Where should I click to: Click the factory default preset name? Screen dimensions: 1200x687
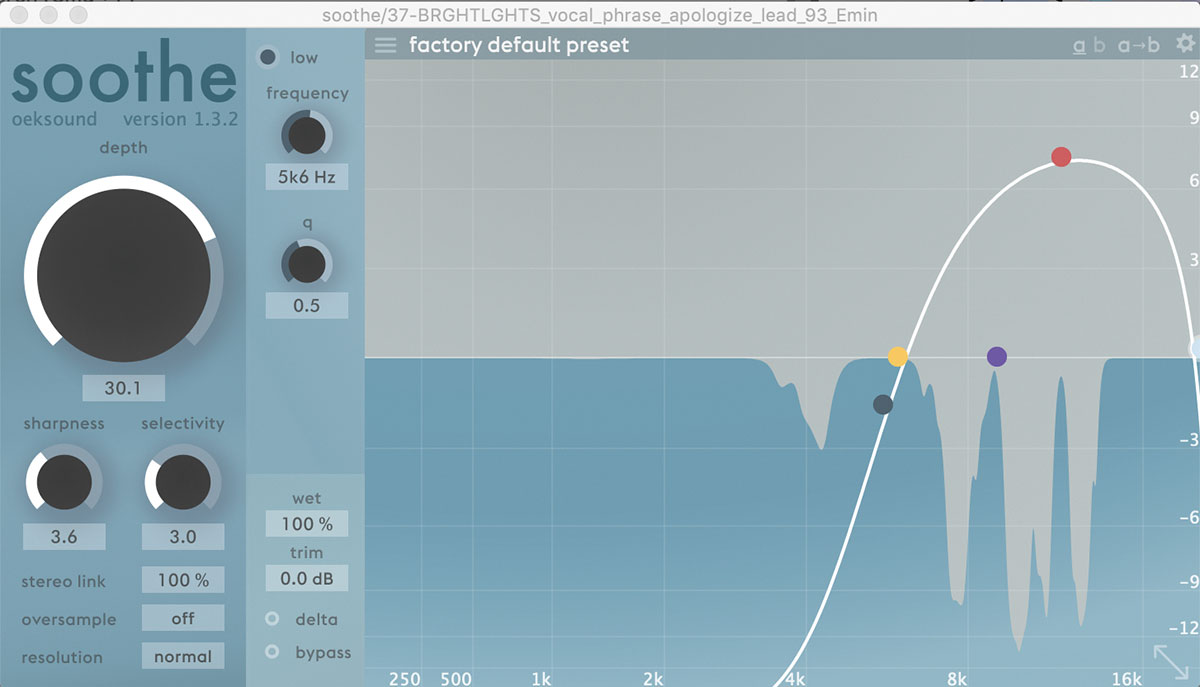click(519, 45)
